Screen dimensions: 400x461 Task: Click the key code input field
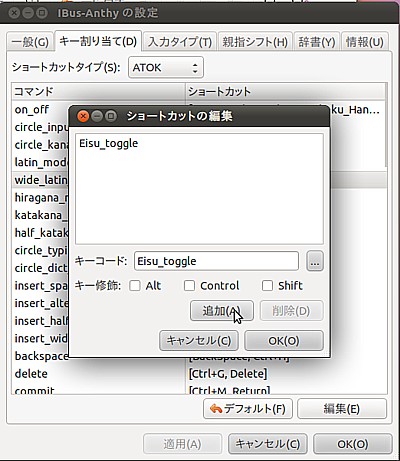coord(216,261)
